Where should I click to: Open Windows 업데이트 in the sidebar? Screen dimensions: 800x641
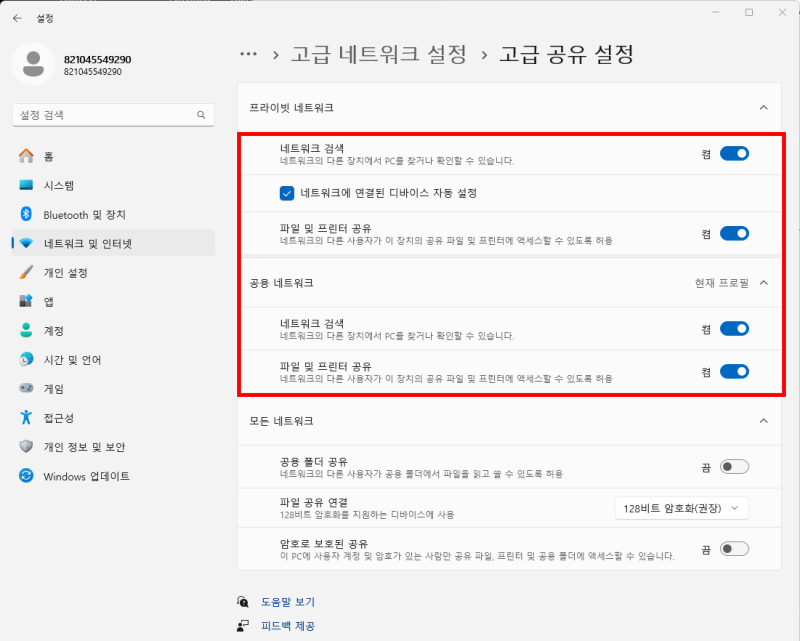(113, 476)
